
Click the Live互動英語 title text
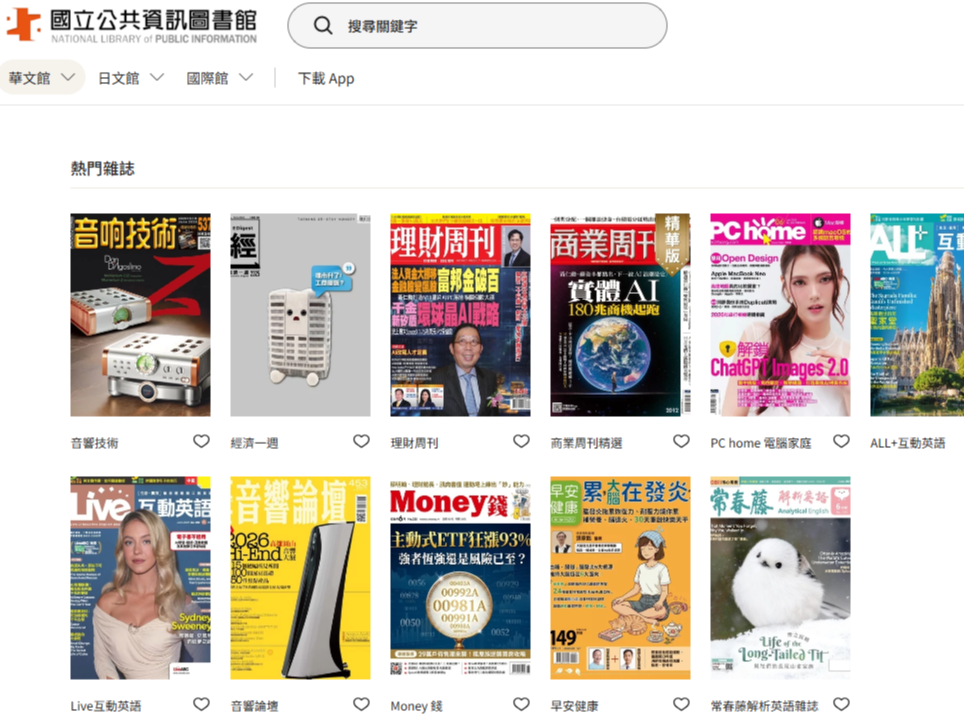(106, 706)
